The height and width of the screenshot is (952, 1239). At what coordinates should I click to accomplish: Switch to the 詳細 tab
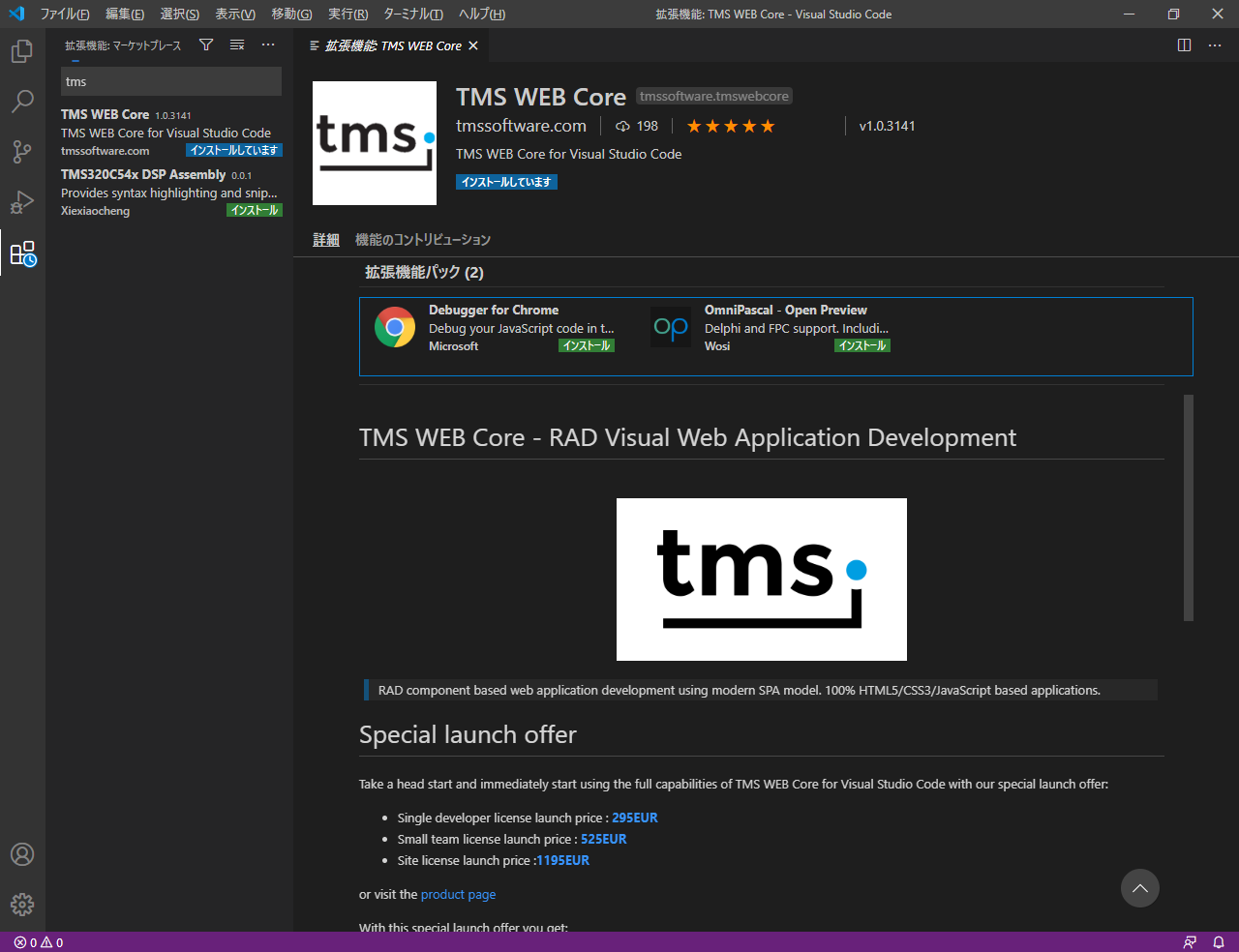tap(326, 240)
